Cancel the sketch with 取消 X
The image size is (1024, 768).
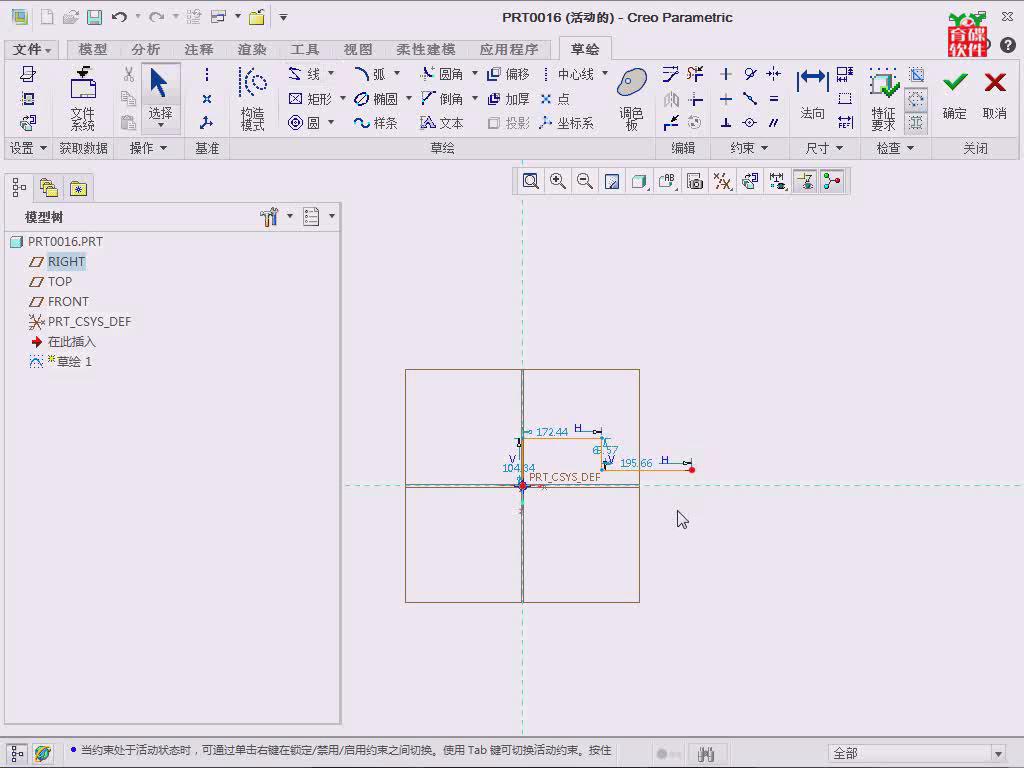tap(995, 95)
